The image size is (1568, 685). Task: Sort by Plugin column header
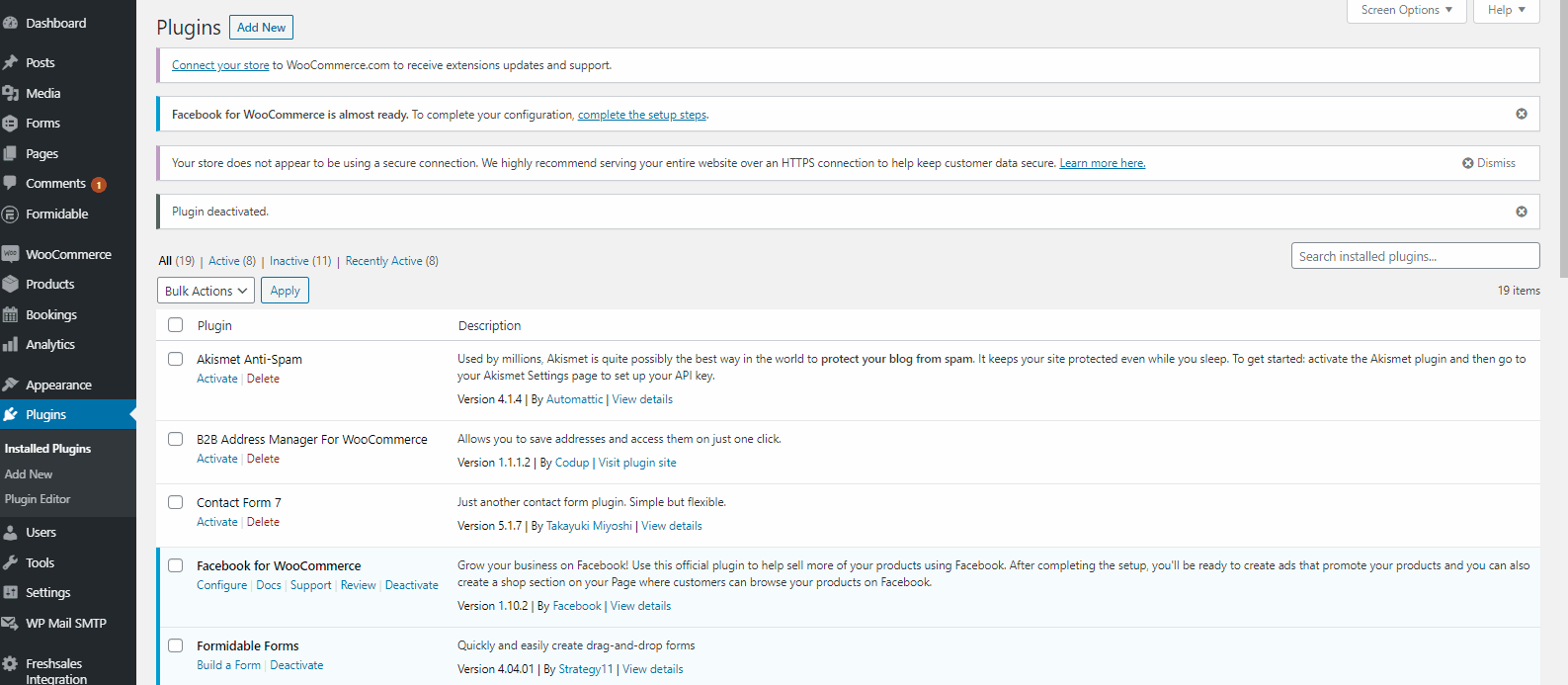click(214, 325)
